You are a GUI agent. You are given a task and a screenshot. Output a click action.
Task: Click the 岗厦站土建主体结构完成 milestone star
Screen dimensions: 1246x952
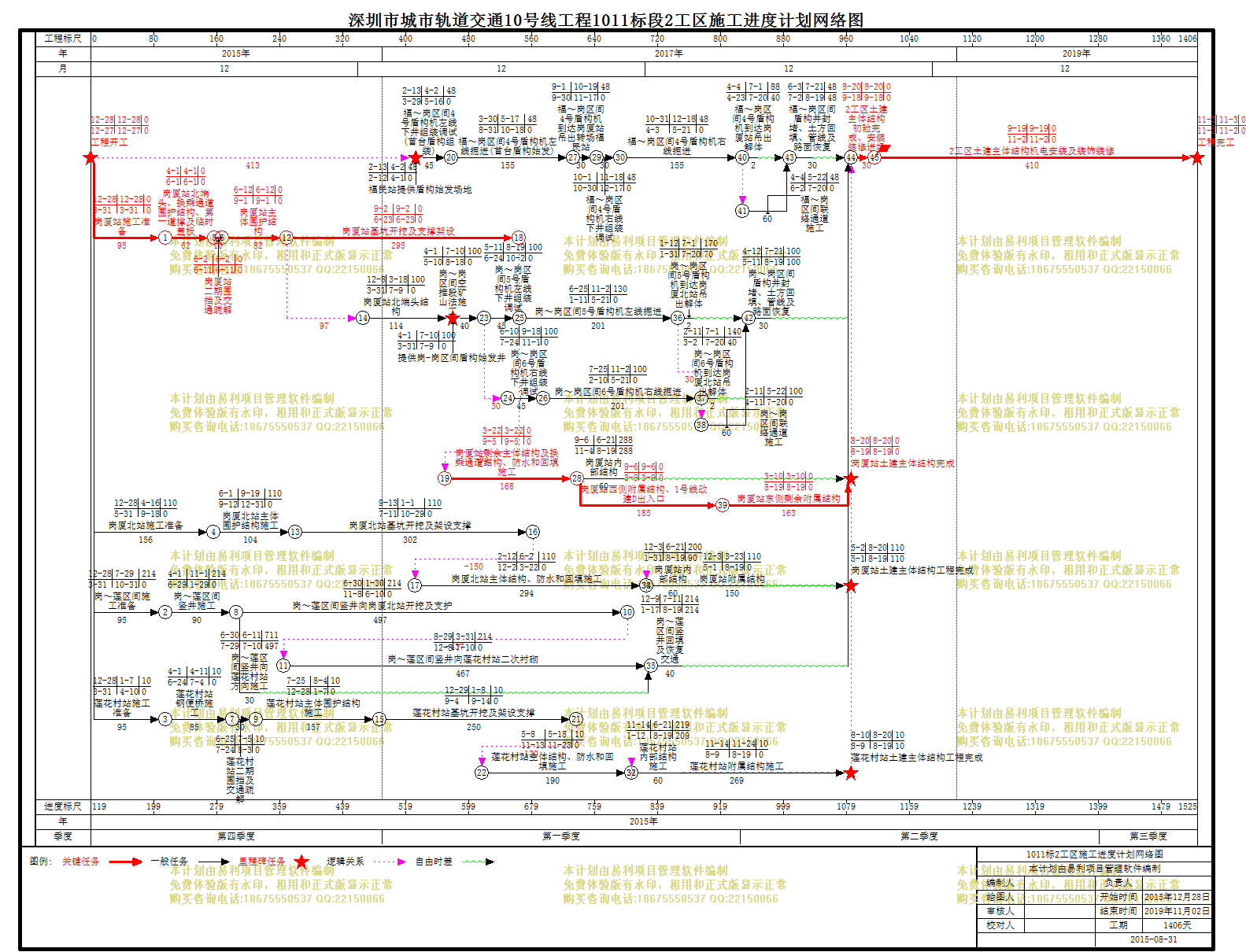(851, 478)
